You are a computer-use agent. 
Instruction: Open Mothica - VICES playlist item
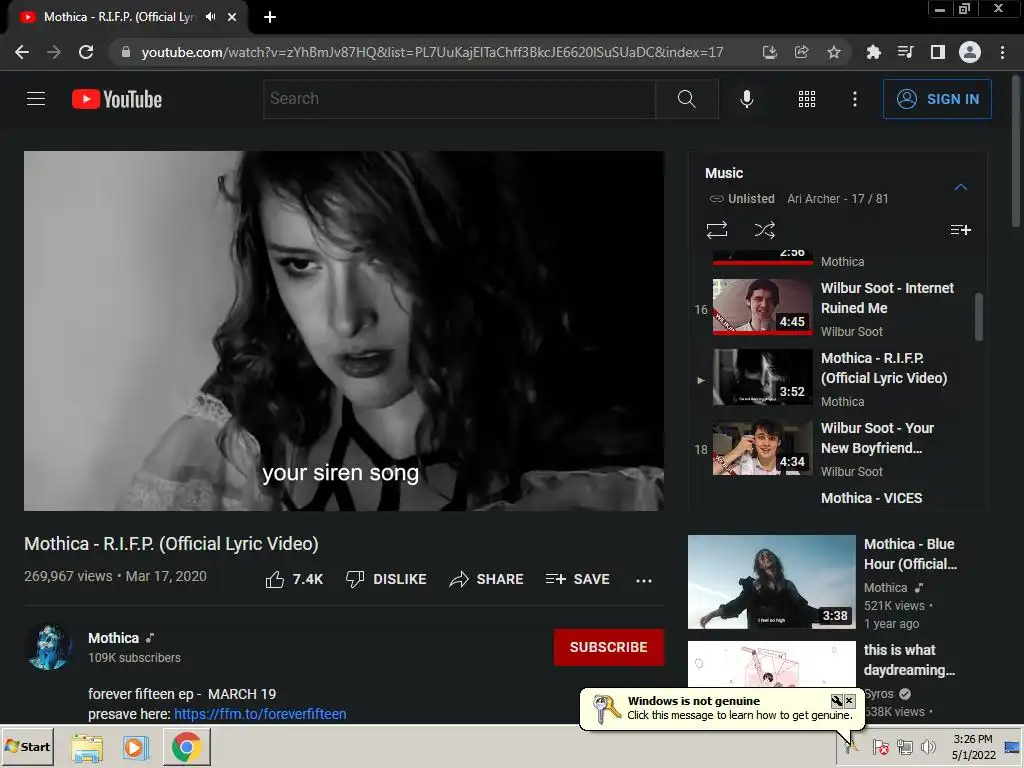871,498
